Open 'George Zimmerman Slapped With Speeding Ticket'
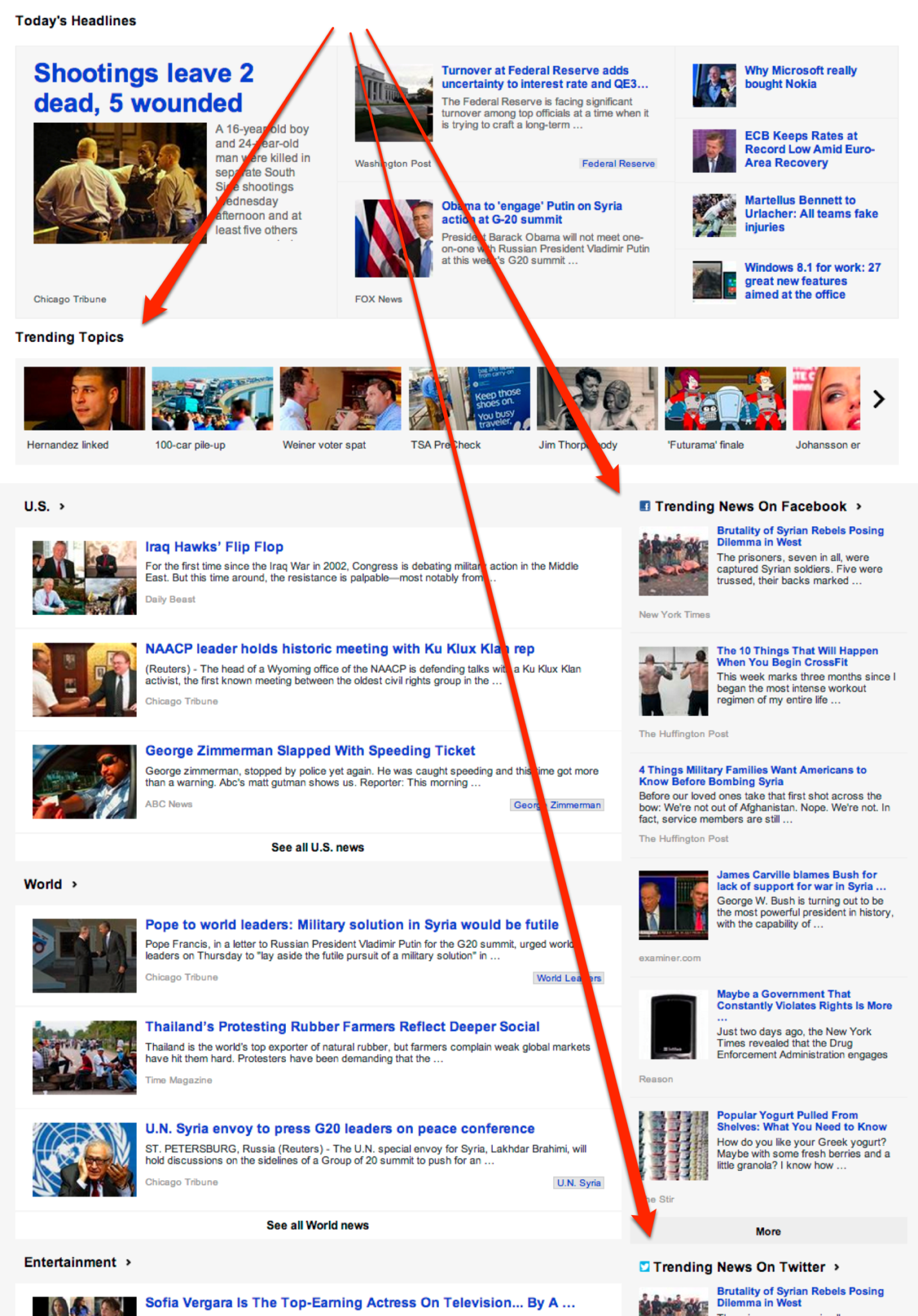Image resolution: width=918 pixels, height=1316 pixels. point(310,751)
